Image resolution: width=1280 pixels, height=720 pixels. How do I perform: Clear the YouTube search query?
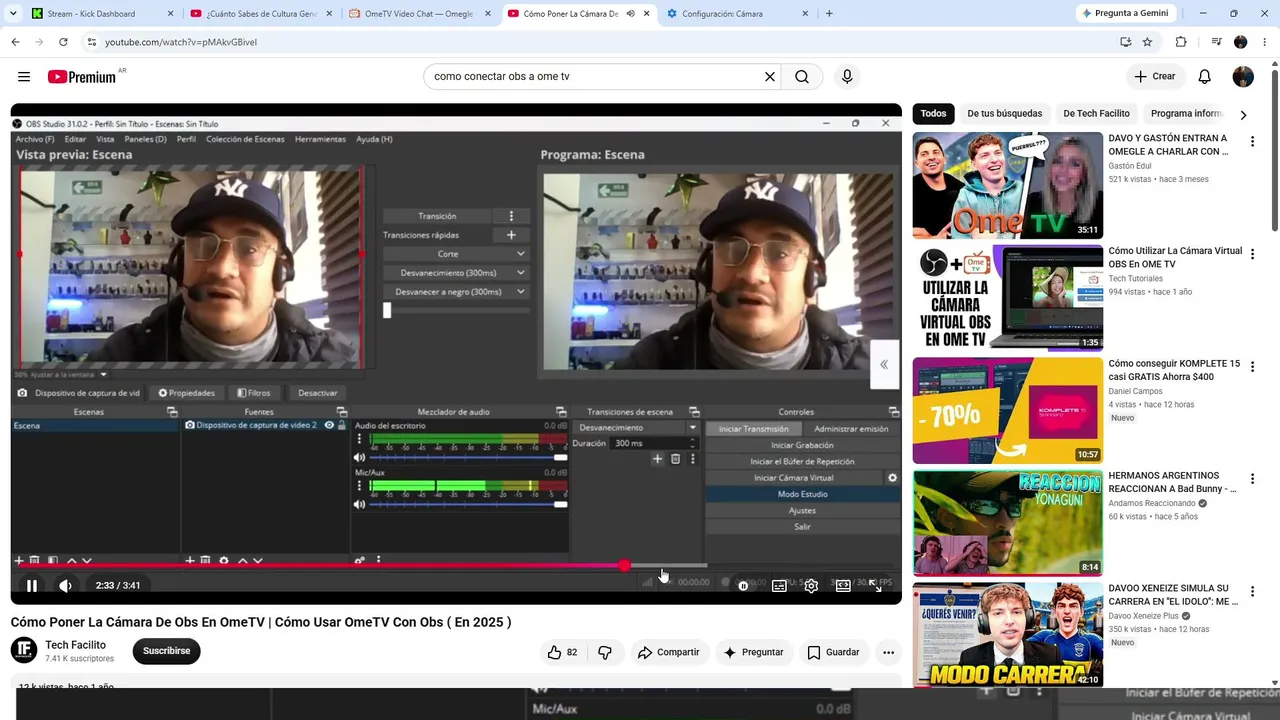tap(770, 77)
